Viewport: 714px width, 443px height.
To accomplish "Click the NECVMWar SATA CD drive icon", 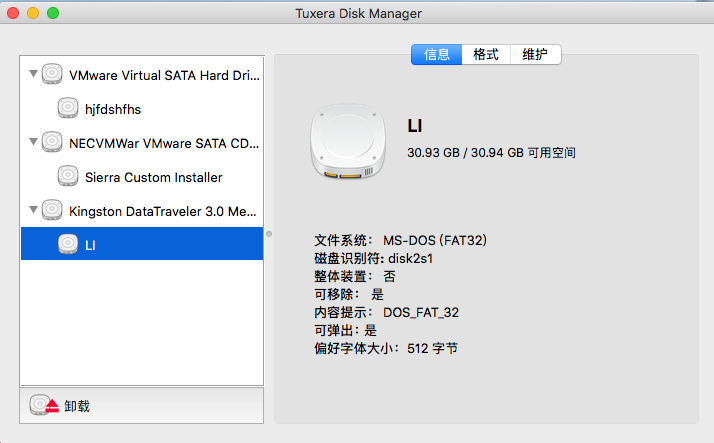I will tap(52, 142).
